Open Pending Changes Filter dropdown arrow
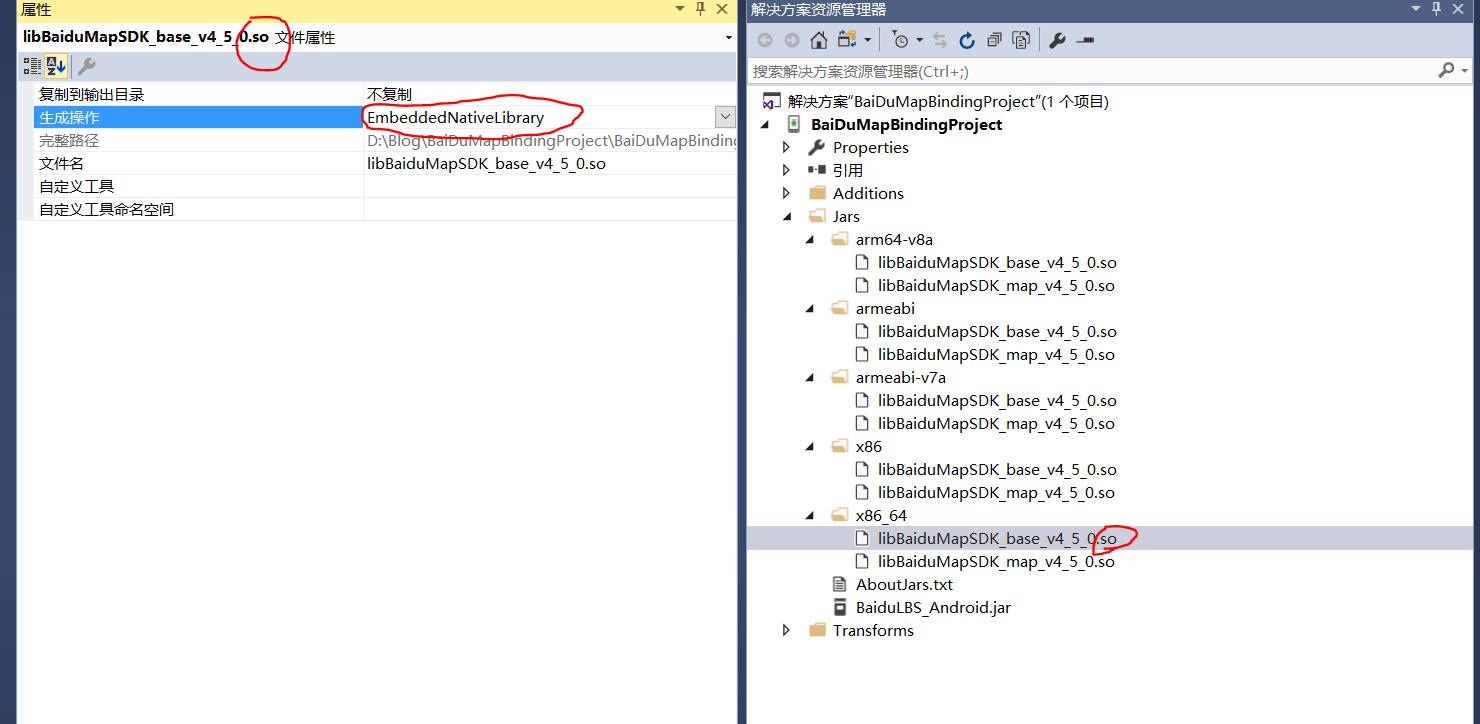 point(919,40)
